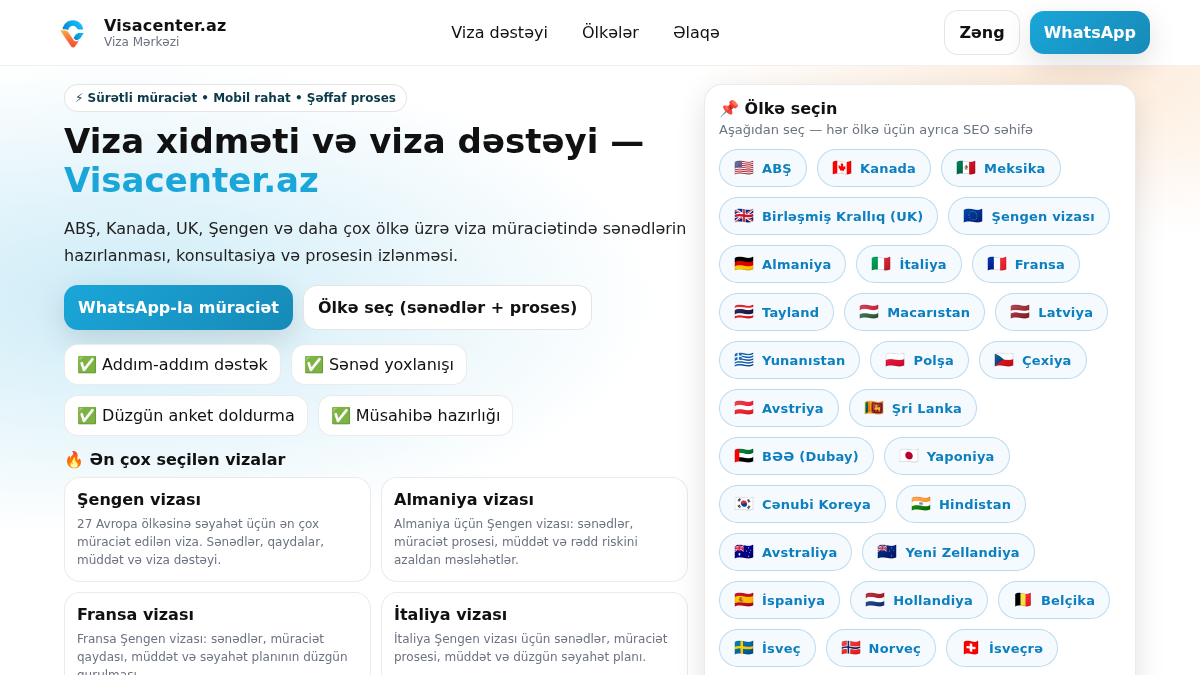This screenshot has height=675, width=1200.
Task: Choose Birləşmiş Krallıq (UK) chip
Action: click(828, 216)
